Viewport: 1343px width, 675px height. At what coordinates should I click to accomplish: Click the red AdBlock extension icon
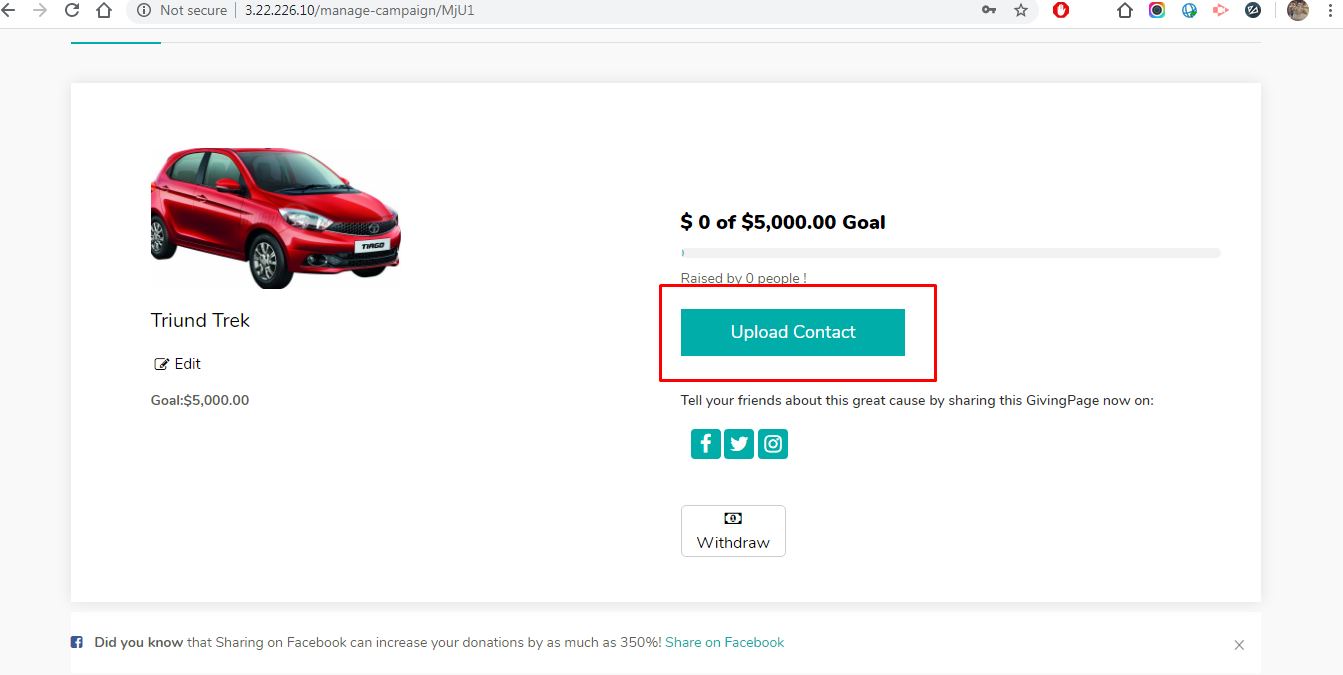[1061, 10]
